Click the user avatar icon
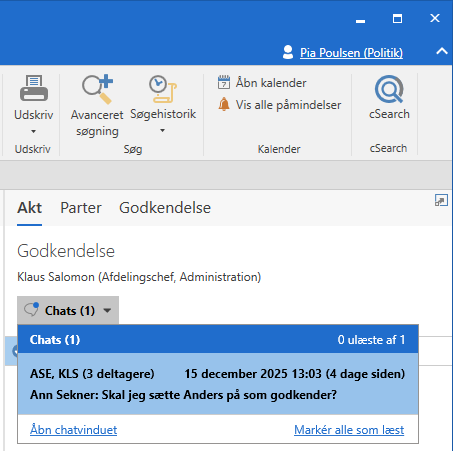Viewport: 453px width, 451px height. click(288, 52)
